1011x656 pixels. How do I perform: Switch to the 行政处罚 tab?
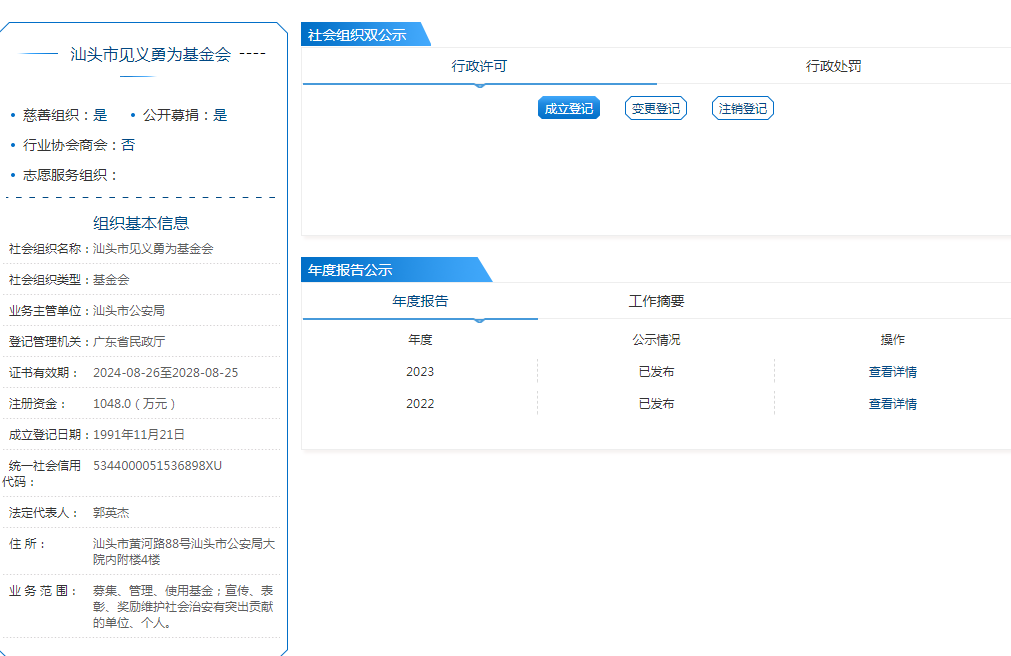833,66
